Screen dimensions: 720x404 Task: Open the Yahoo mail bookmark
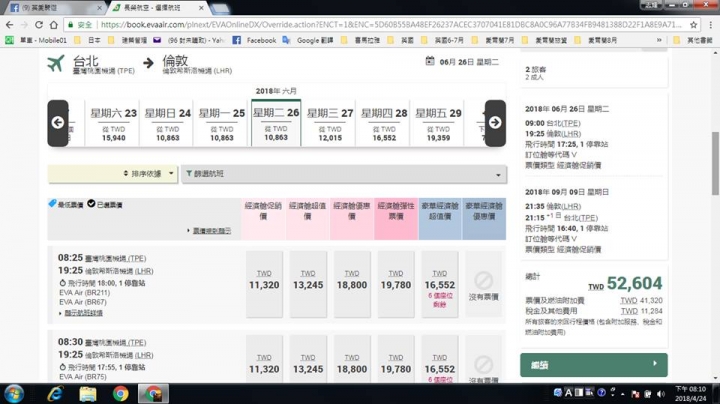click(x=189, y=40)
